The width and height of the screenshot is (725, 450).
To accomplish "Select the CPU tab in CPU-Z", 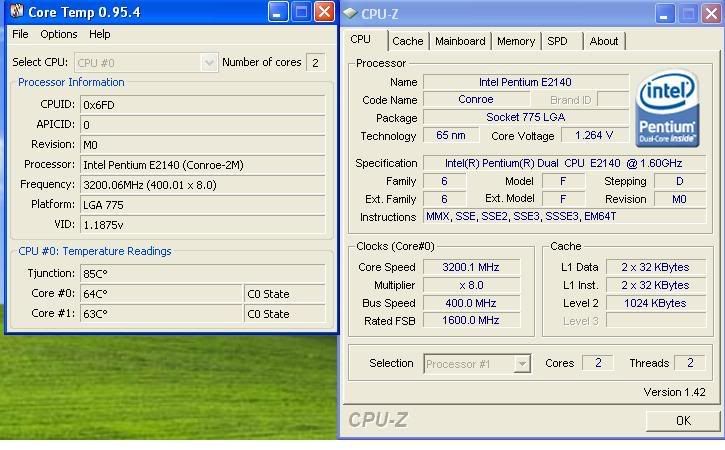I will [x=361, y=40].
